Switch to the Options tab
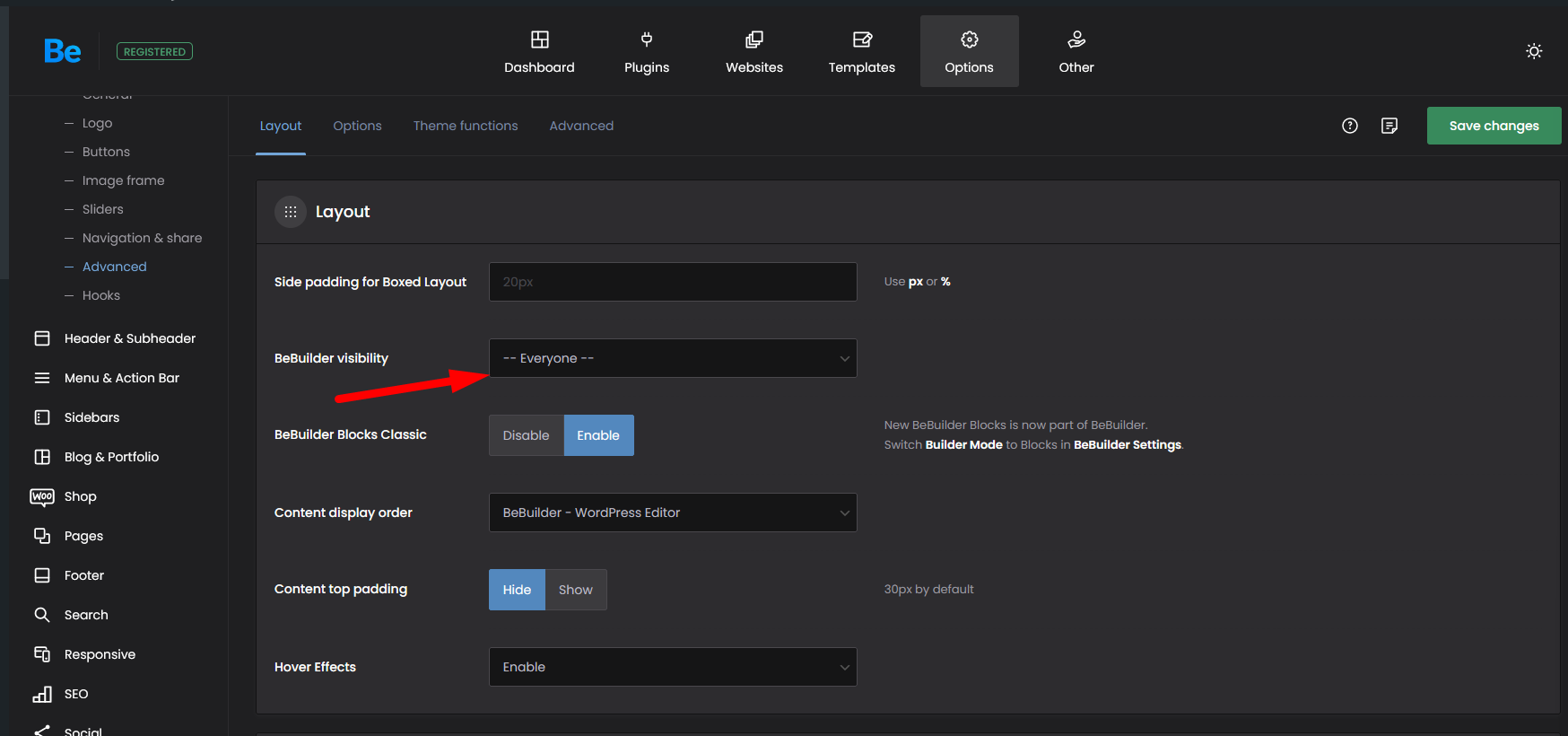 click(357, 126)
